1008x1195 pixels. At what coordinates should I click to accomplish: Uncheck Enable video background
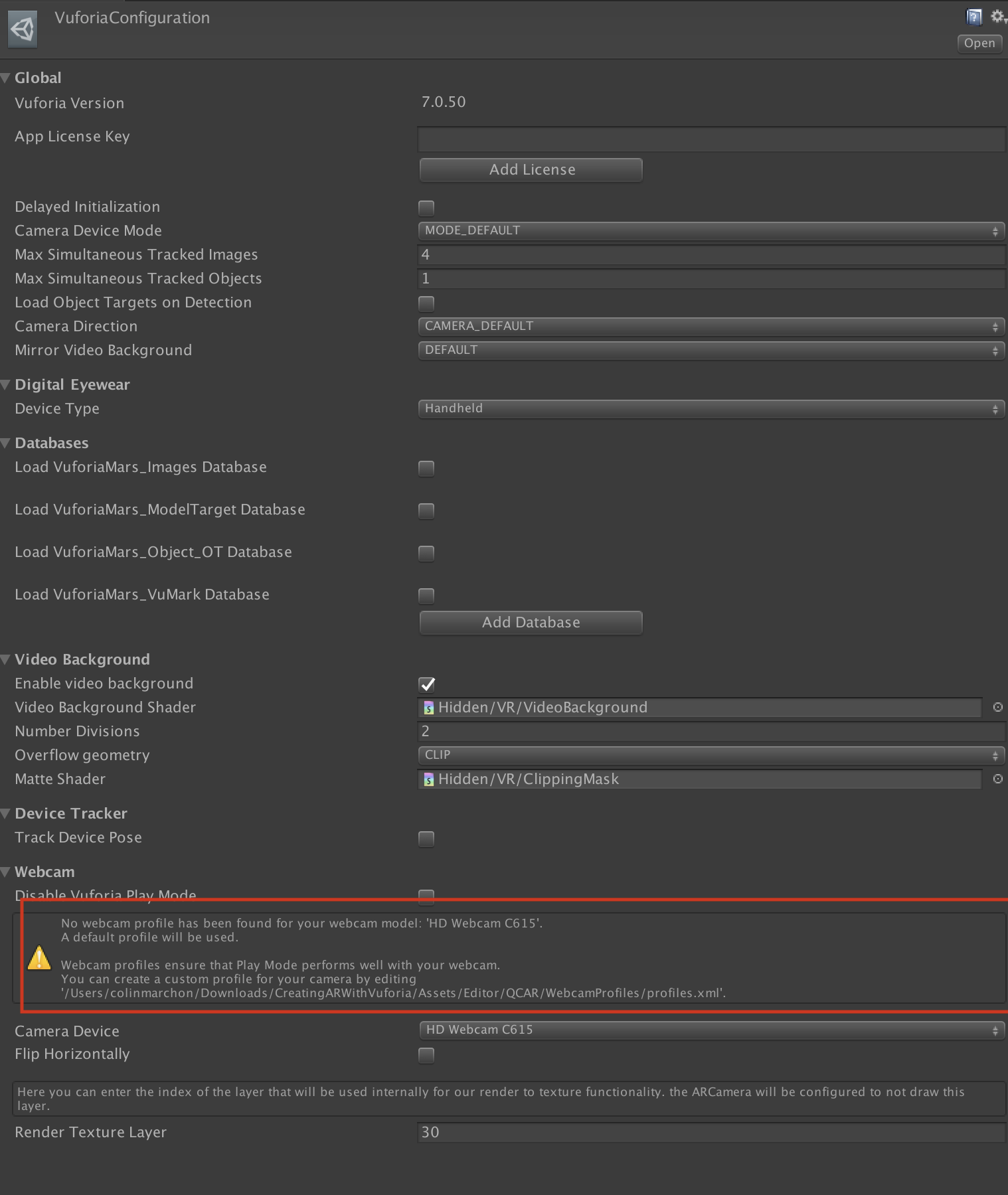426,684
